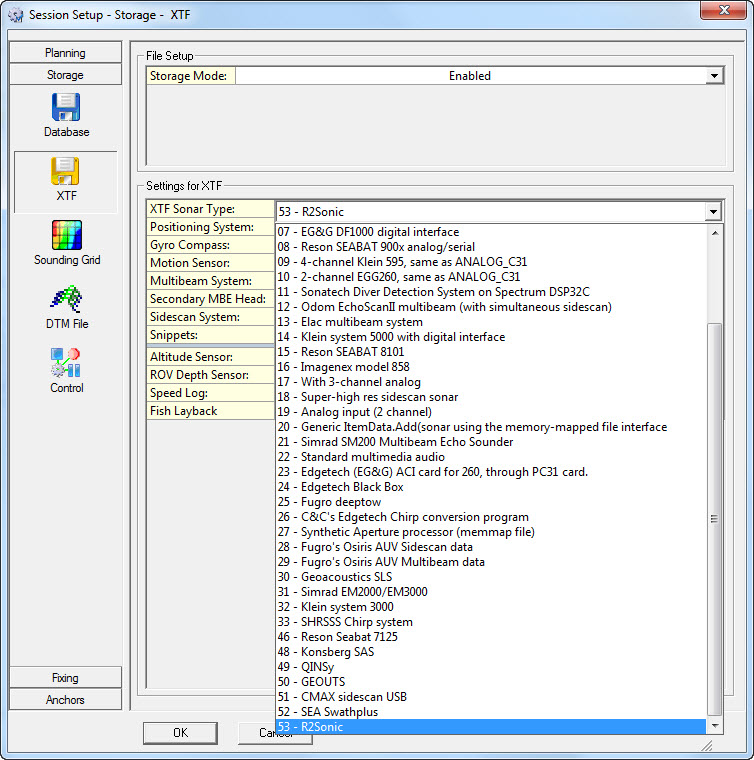Select 49 - QINSy sonar type
Screen dimensions: 754x760
pos(310,667)
